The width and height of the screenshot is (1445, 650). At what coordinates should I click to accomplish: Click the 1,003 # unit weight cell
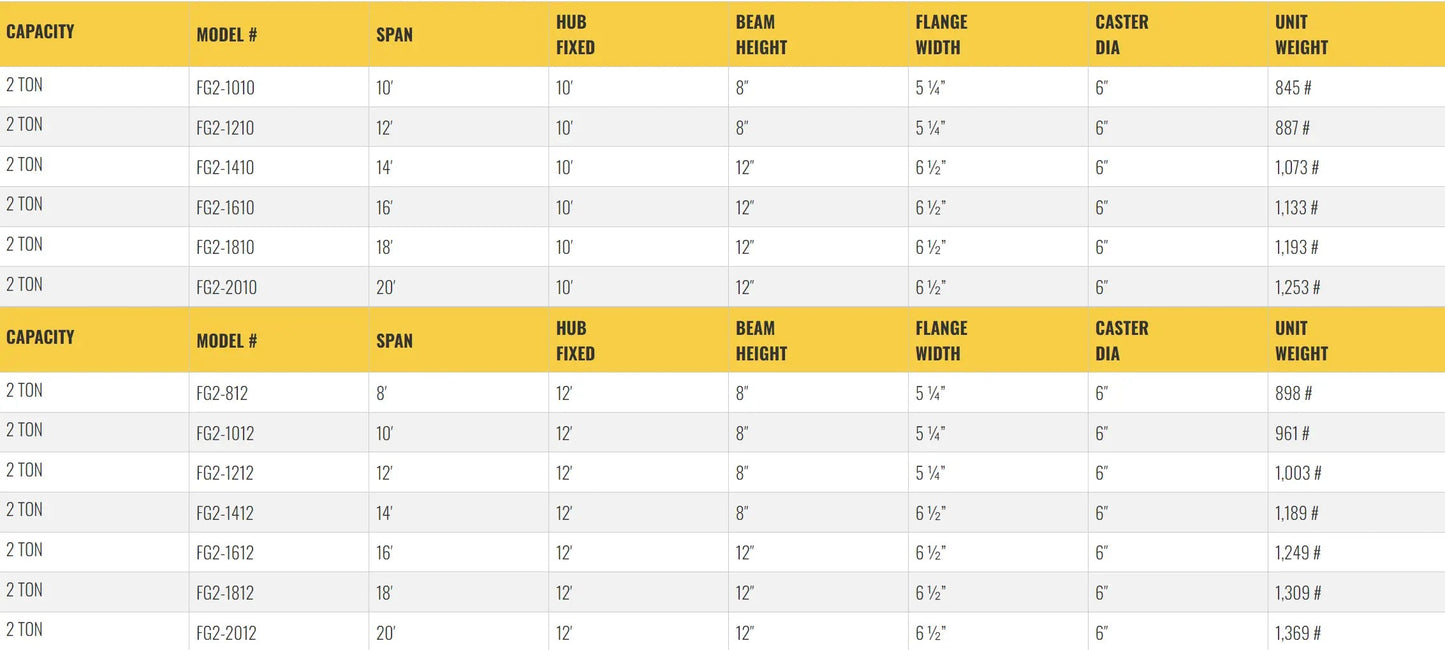pos(1298,474)
